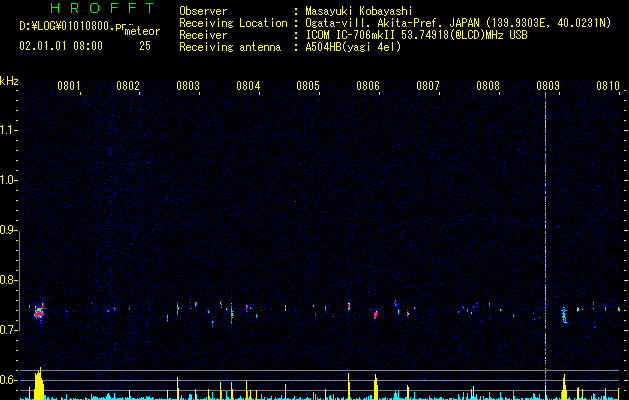Click the 0805 time marker
The image size is (629, 400).
pos(308,86)
